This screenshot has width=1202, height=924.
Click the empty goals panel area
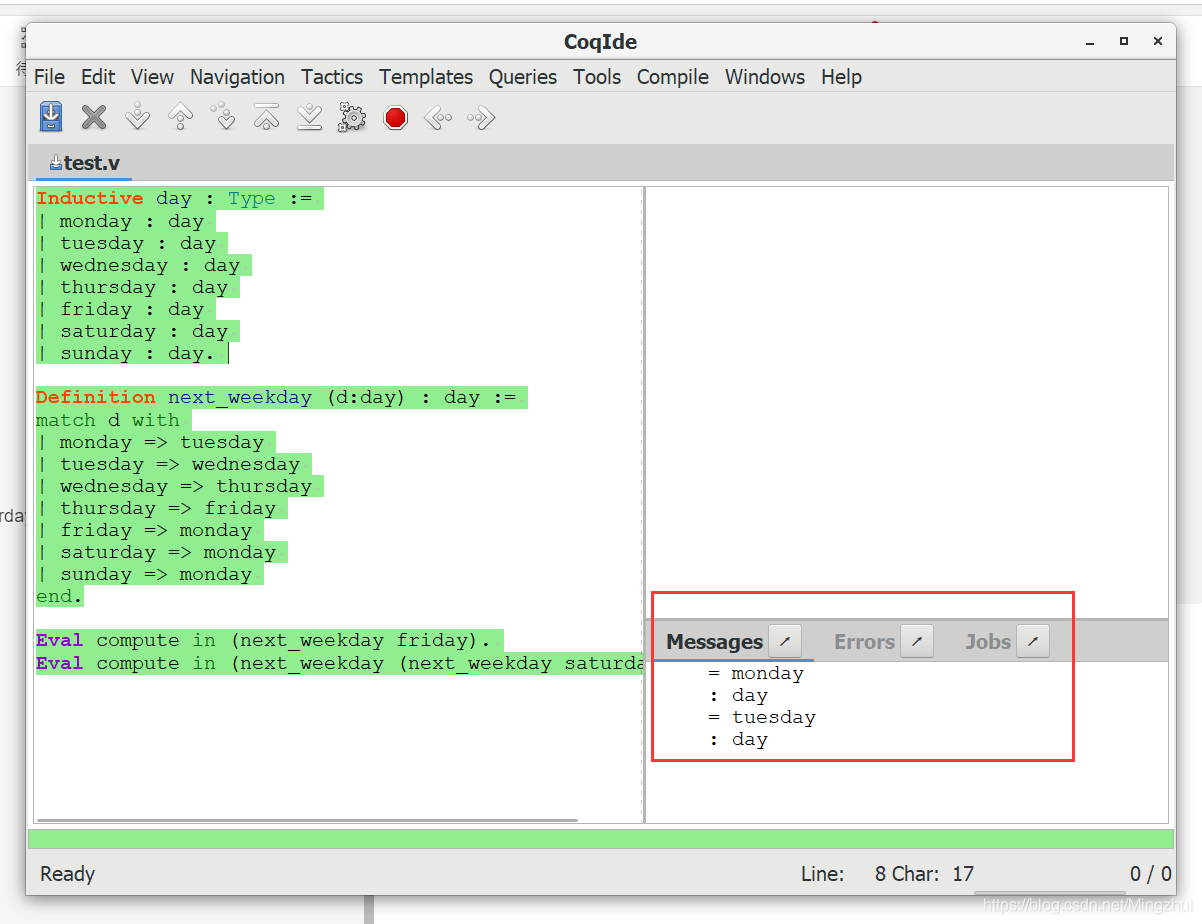click(907, 400)
